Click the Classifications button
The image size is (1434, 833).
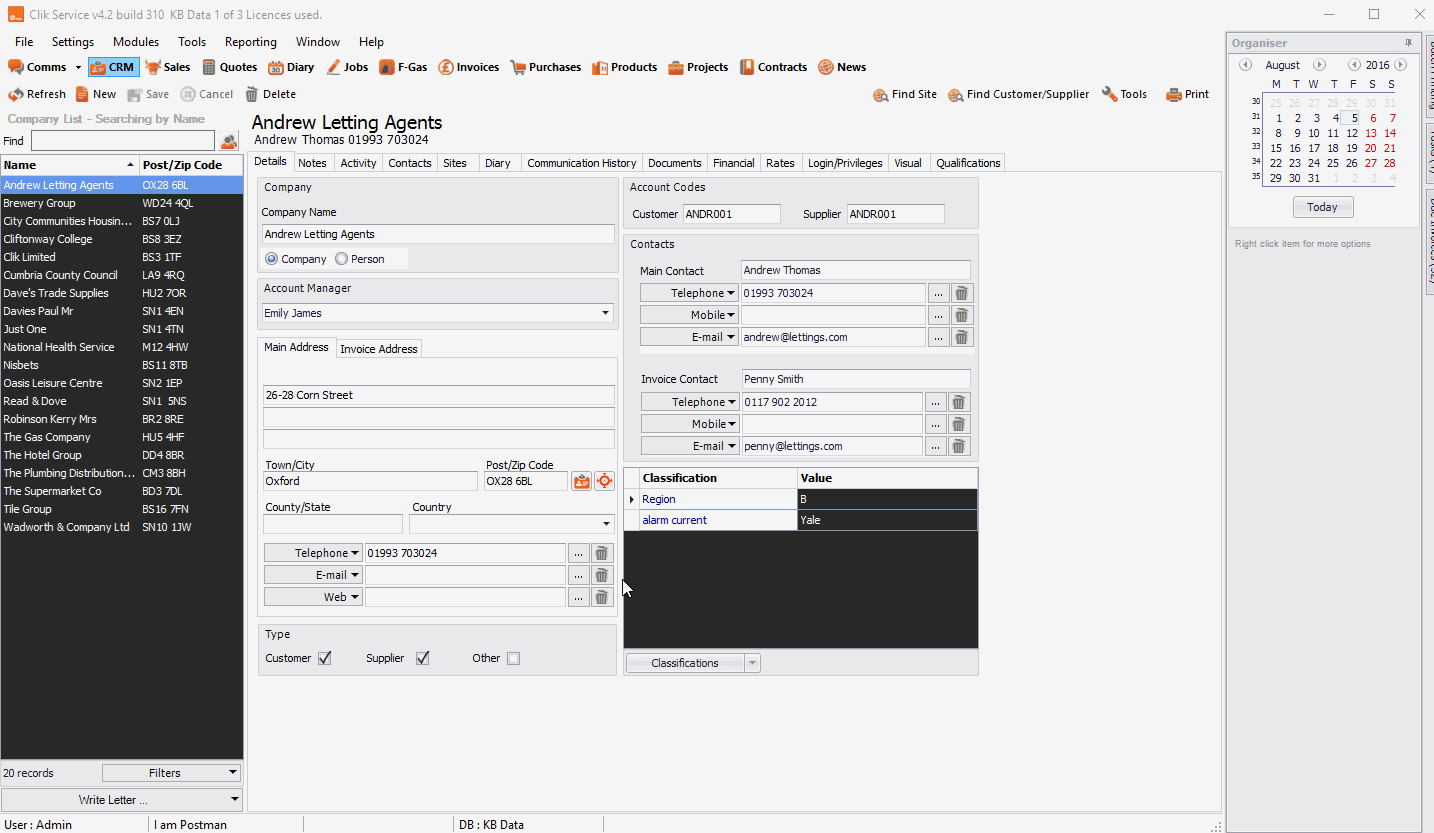[685, 663]
